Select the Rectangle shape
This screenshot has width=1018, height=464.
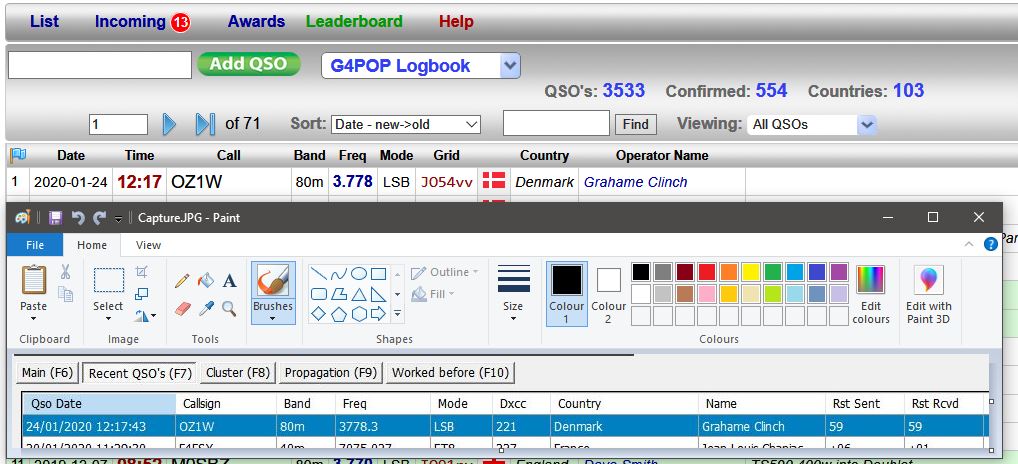378,274
